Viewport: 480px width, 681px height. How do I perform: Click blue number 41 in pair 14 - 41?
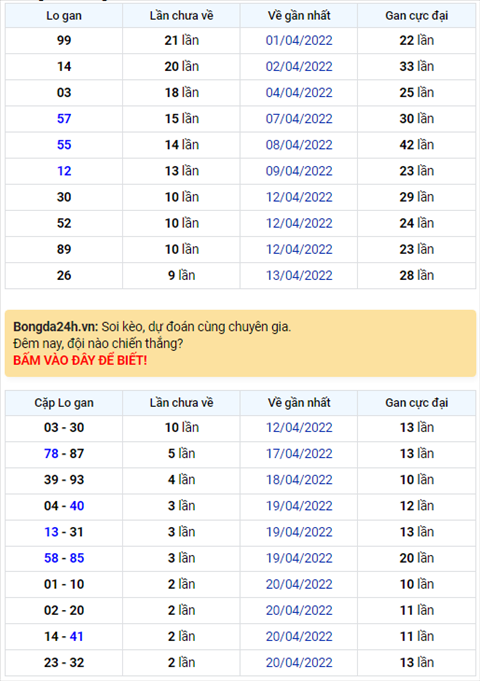76,636
